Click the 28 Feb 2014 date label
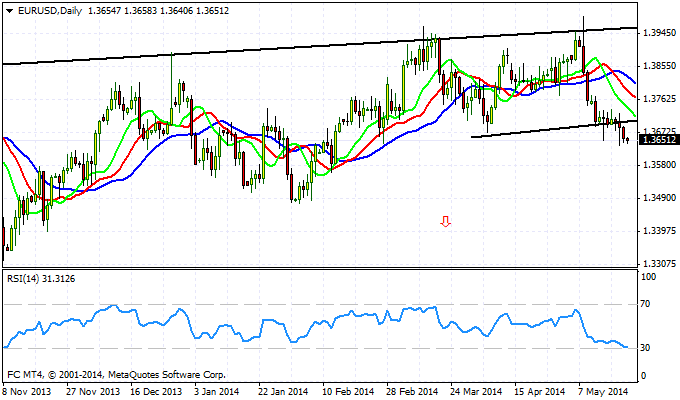680x400 pixels. point(413,391)
